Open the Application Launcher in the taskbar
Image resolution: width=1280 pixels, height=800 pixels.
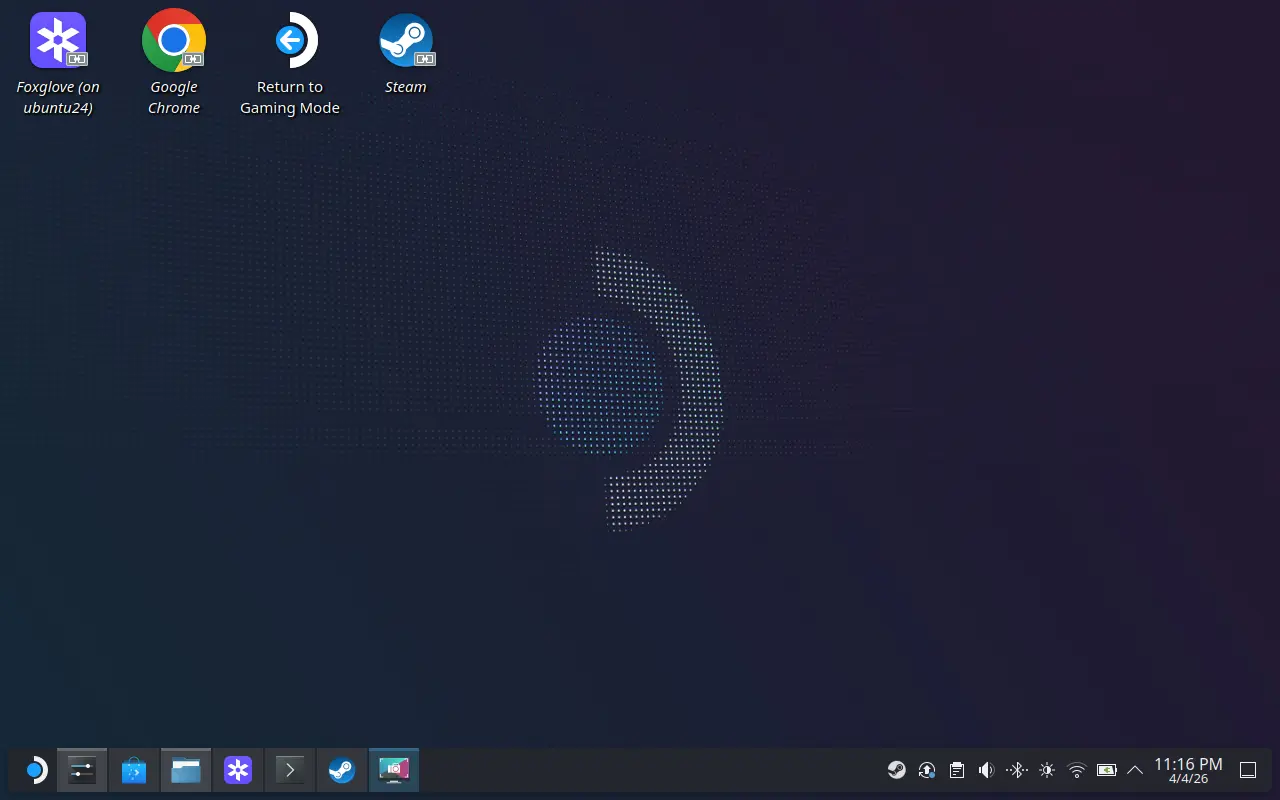[36, 770]
